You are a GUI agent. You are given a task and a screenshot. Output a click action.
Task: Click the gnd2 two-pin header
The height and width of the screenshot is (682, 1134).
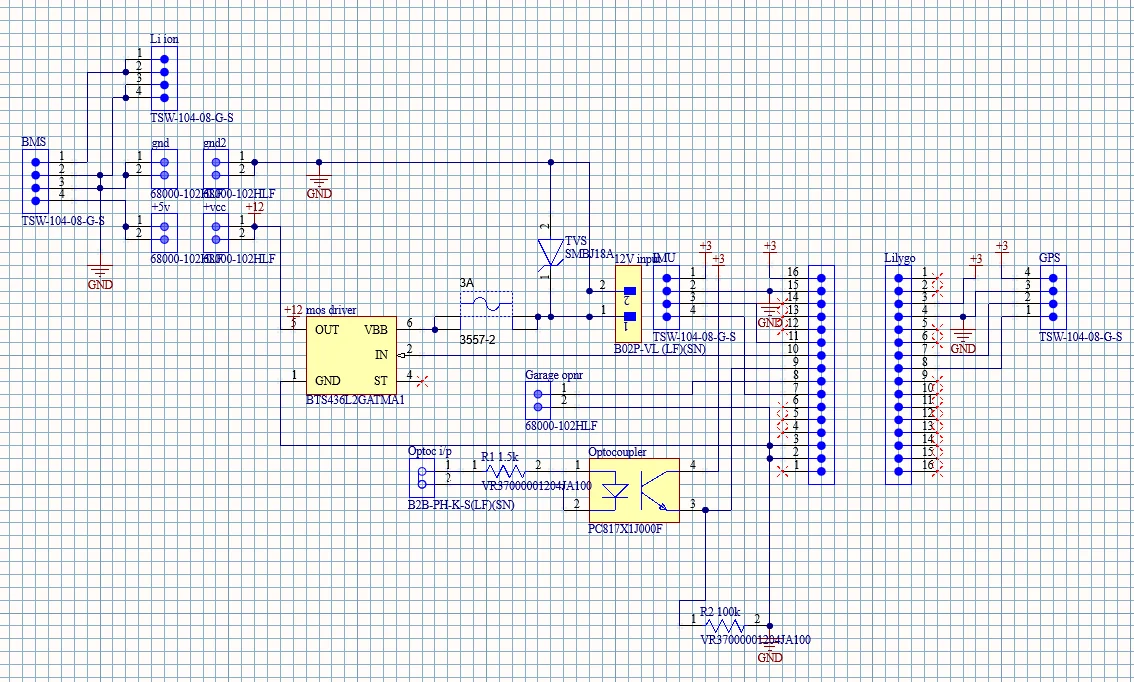pos(216,169)
